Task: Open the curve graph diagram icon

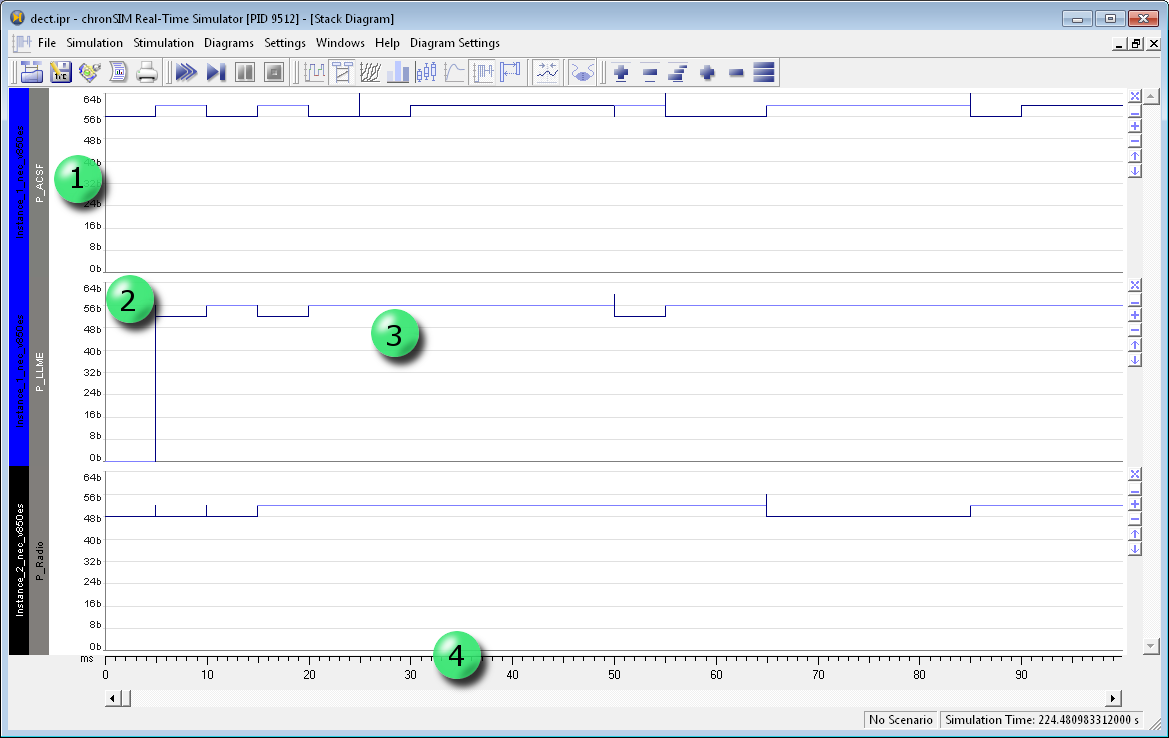Action: click(454, 72)
